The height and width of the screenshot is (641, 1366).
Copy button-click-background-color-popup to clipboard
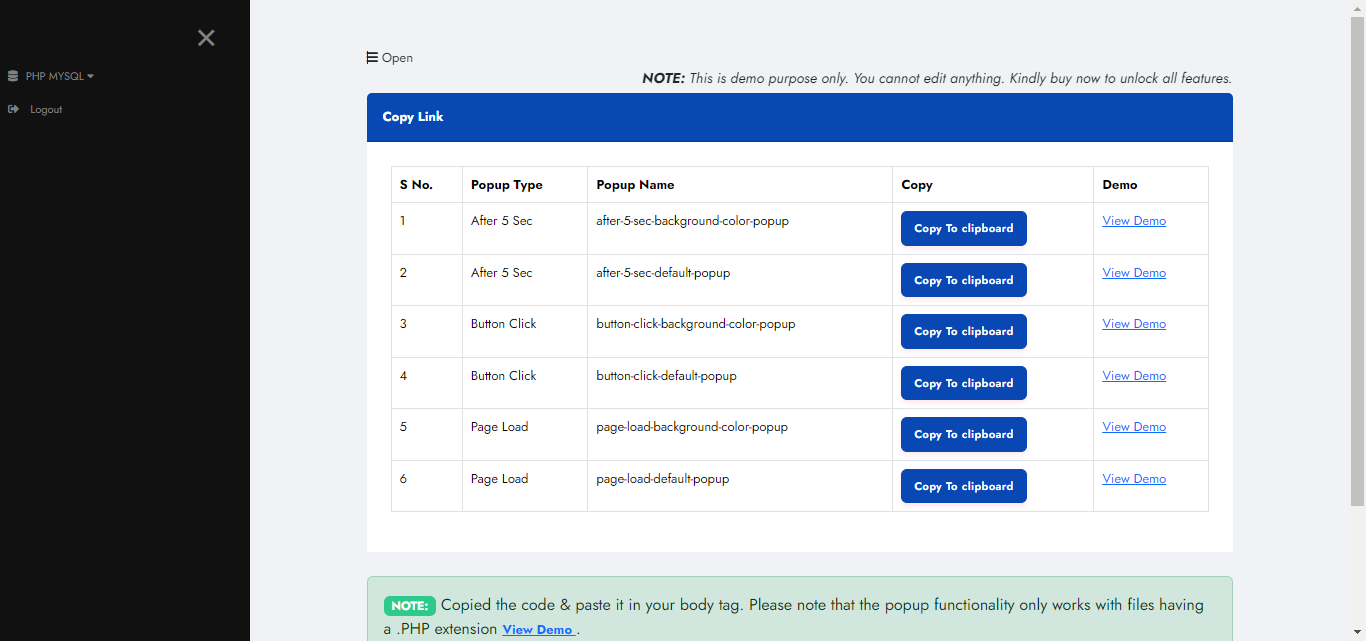point(963,331)
